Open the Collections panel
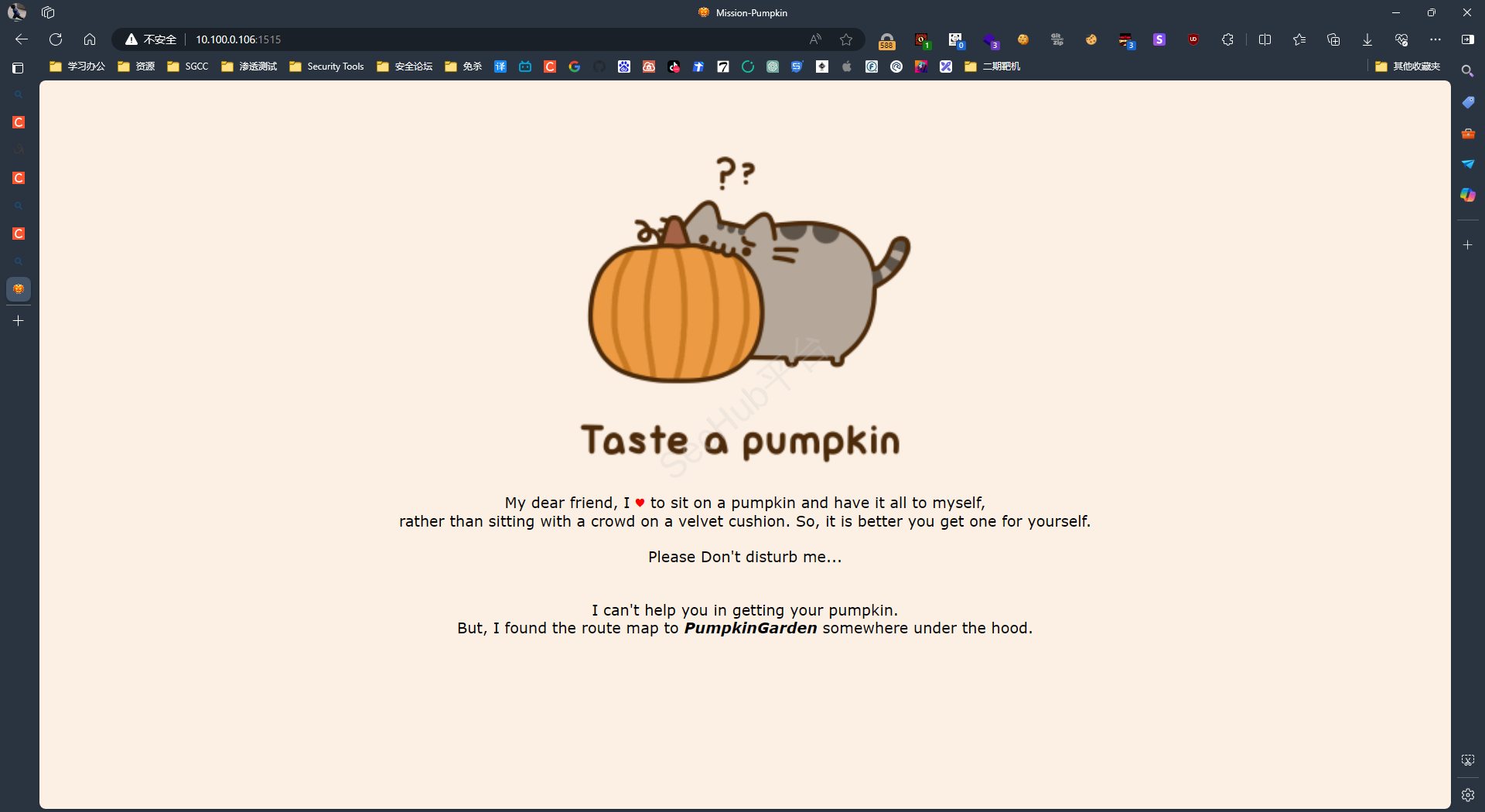Viewport: 1485px width, 812px height. [x=1333, y=39]
